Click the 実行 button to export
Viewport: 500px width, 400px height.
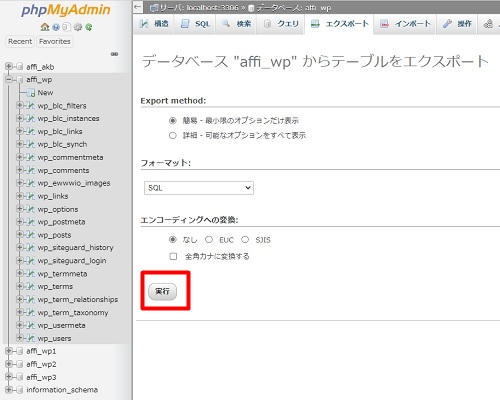point(162,291)
